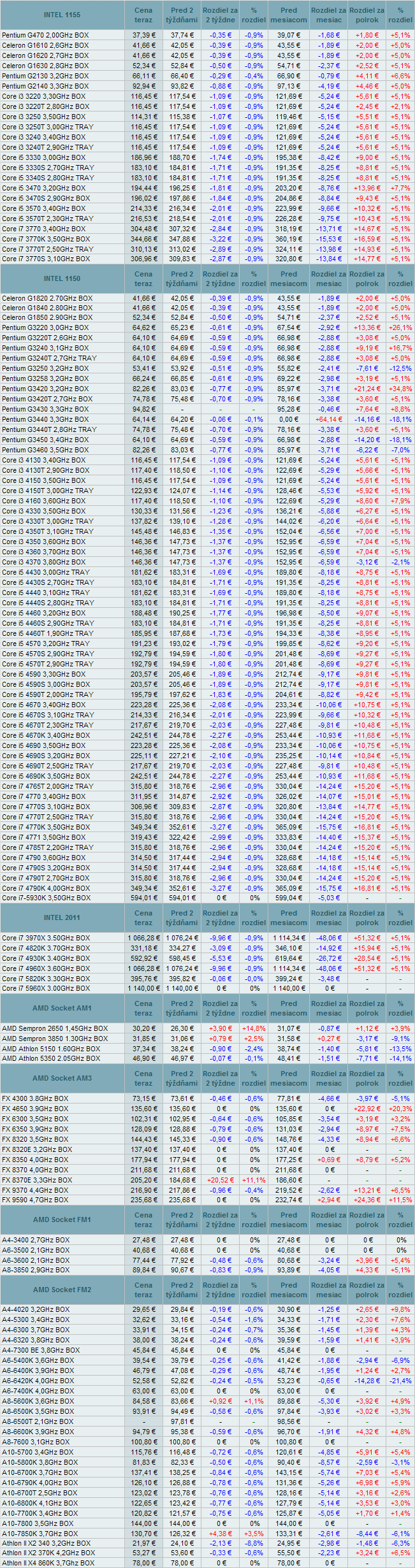
Task: Select the Pentium G470 2,00GHz BOX row
Action: (x=45, y=35)
